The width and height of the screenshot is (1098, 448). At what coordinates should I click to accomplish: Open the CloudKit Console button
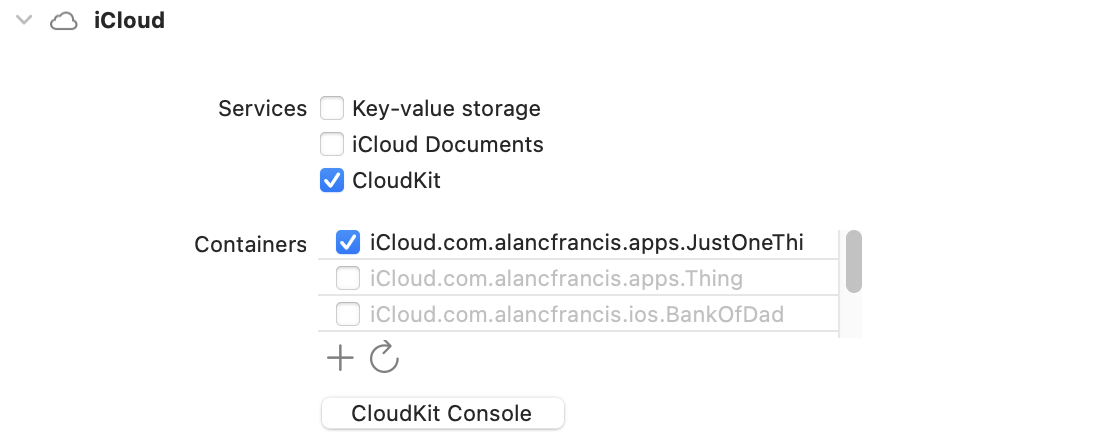point(443,413)
